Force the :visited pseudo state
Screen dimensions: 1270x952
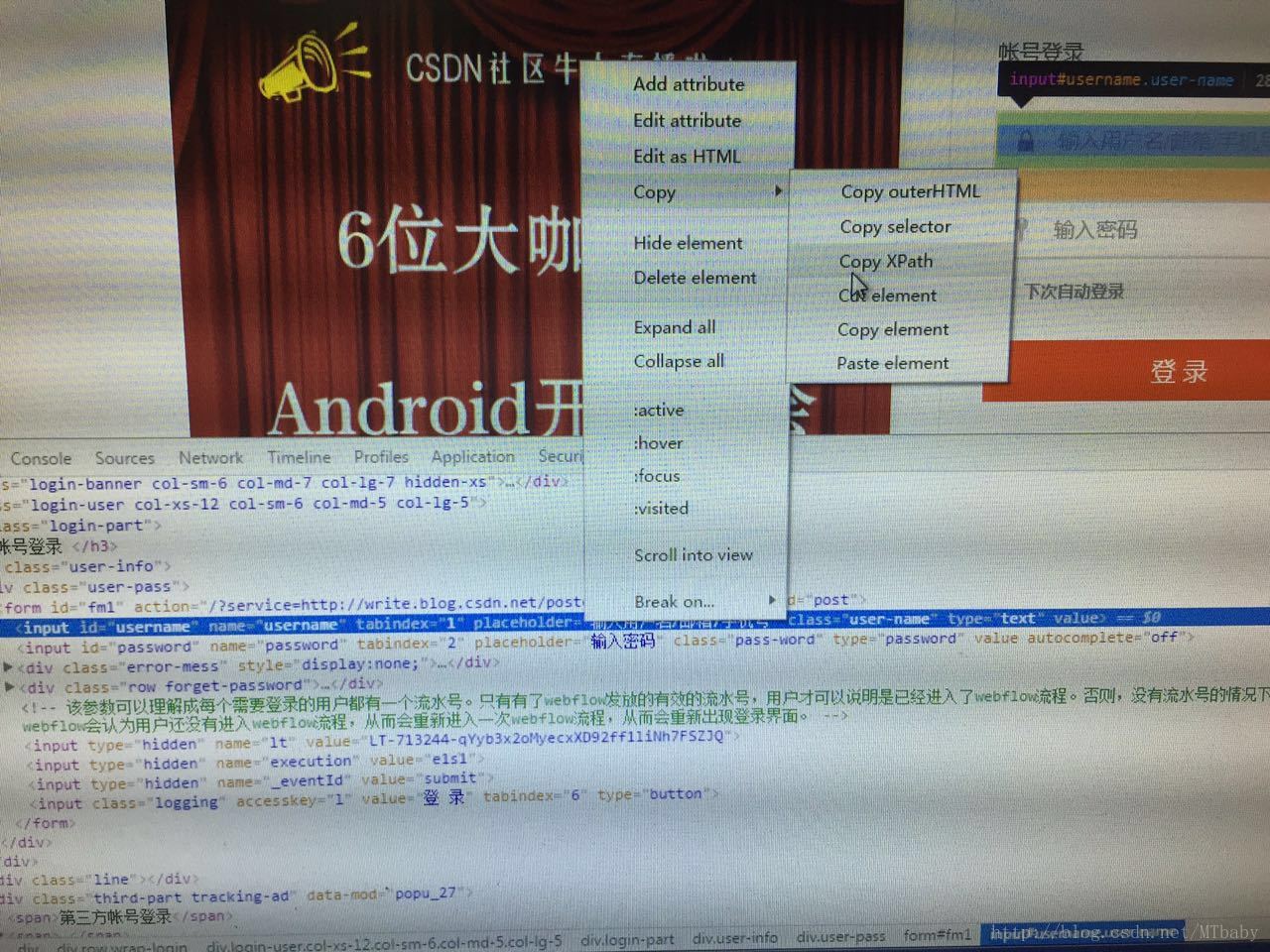[661, 508]
